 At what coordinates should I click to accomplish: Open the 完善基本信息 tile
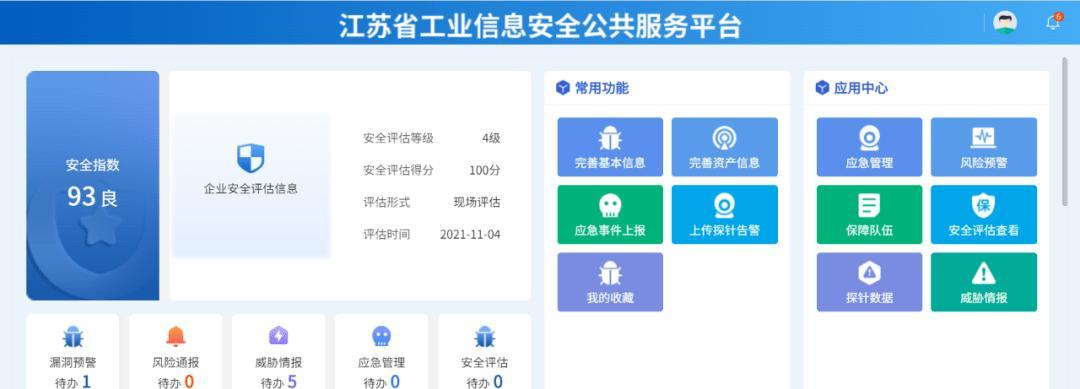610,147
